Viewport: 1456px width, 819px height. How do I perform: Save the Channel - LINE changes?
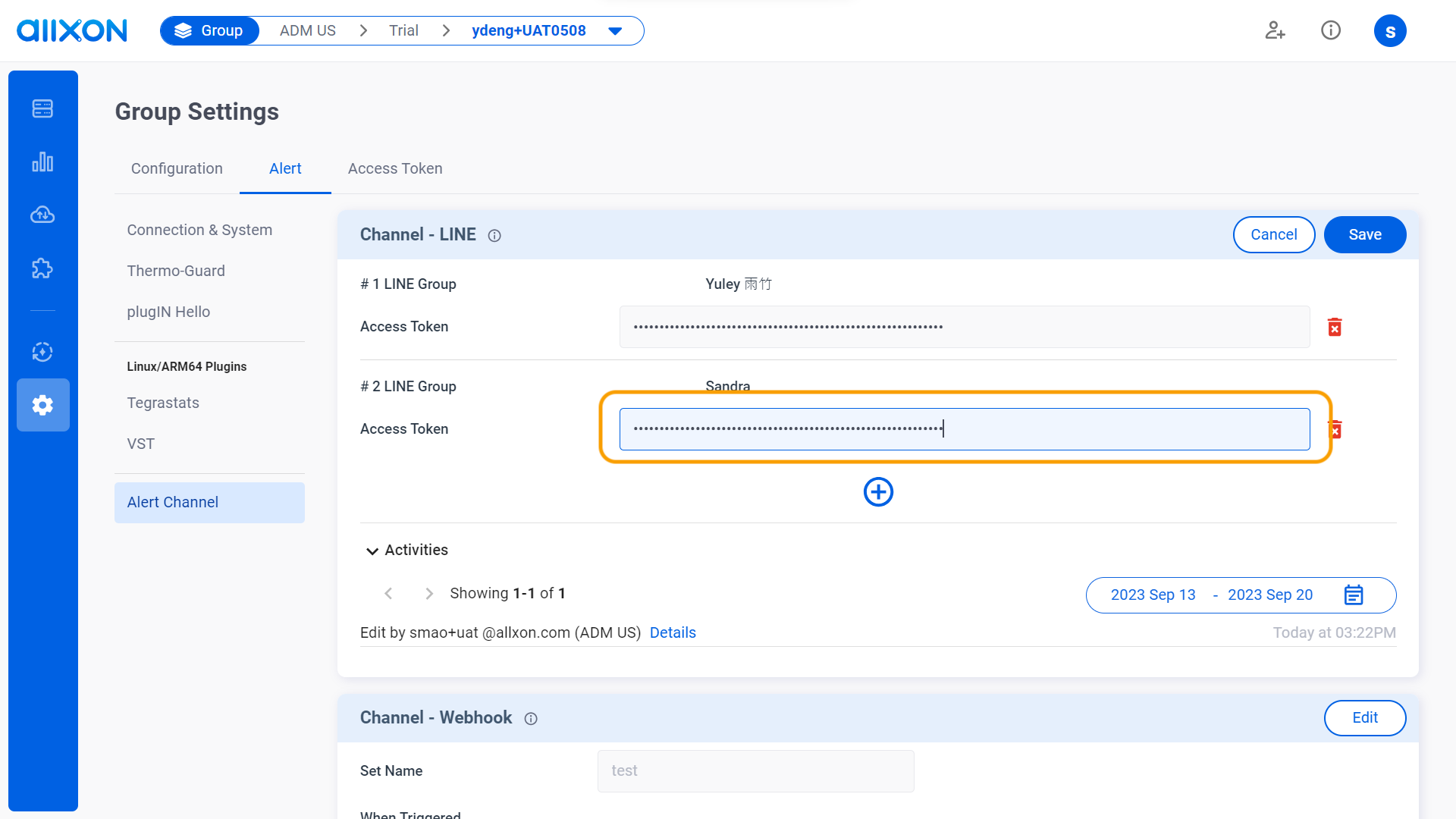click(1364, 234)
